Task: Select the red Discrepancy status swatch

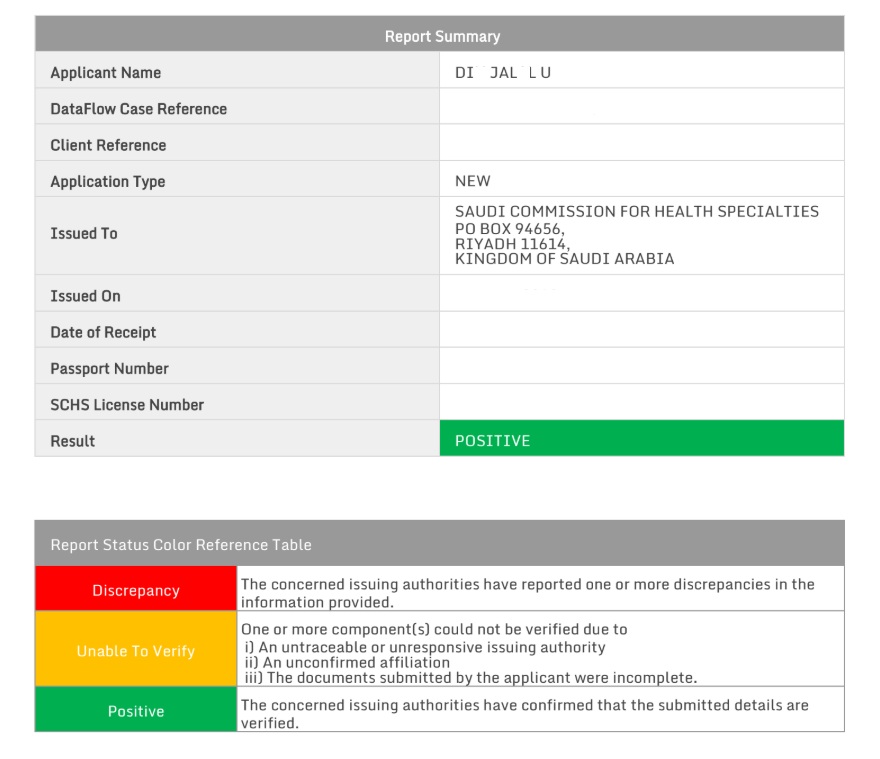Action: [x=135, y=590]
